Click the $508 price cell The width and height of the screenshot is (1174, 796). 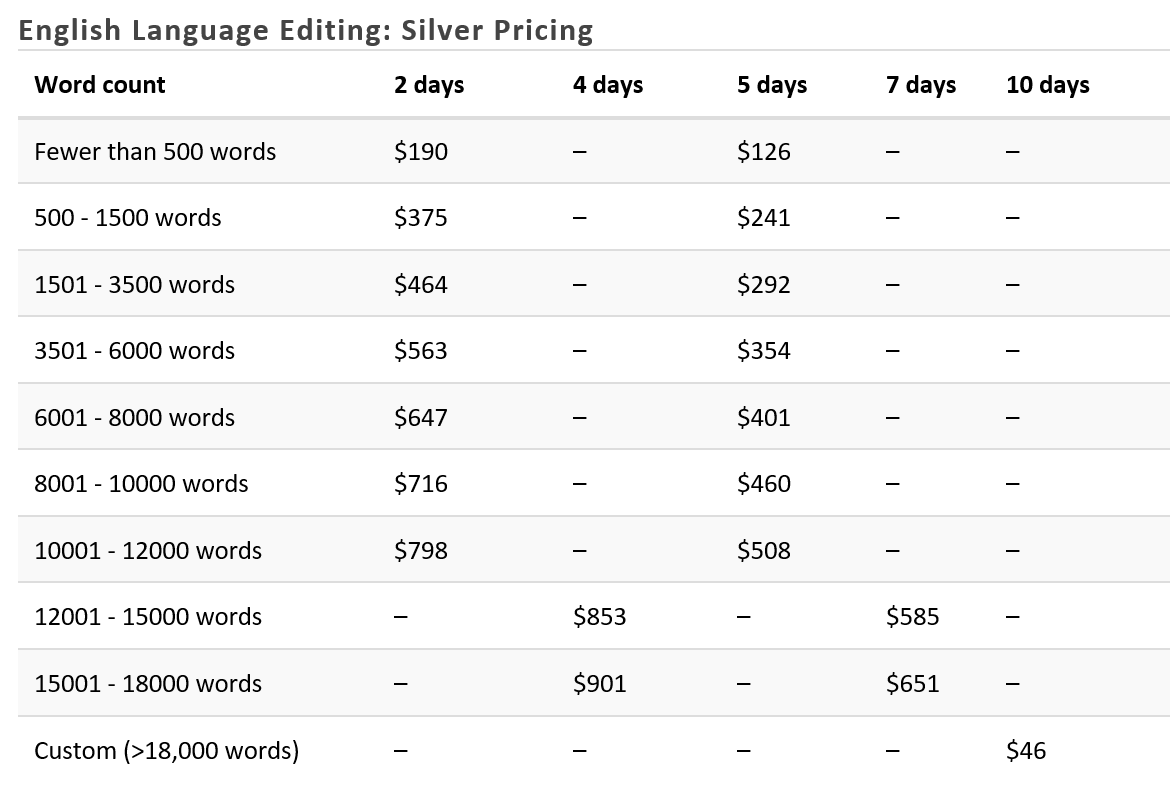[764, 551]
